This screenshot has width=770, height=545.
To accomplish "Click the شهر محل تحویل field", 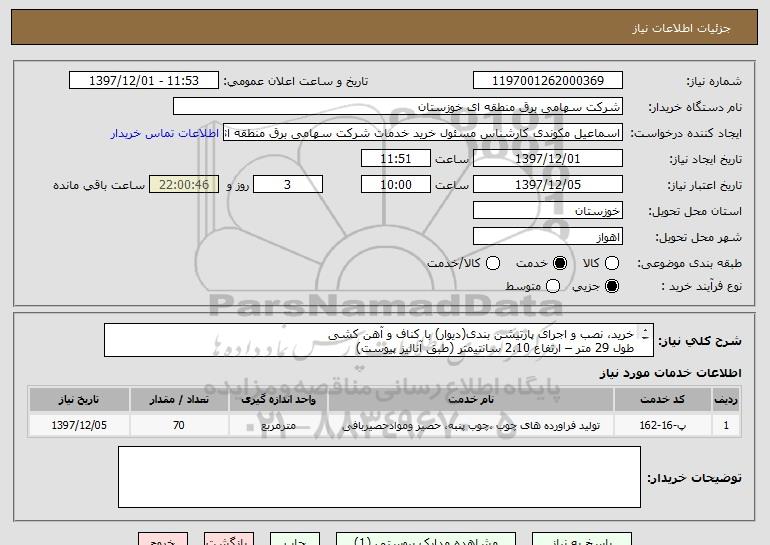I will click(546, 236).
